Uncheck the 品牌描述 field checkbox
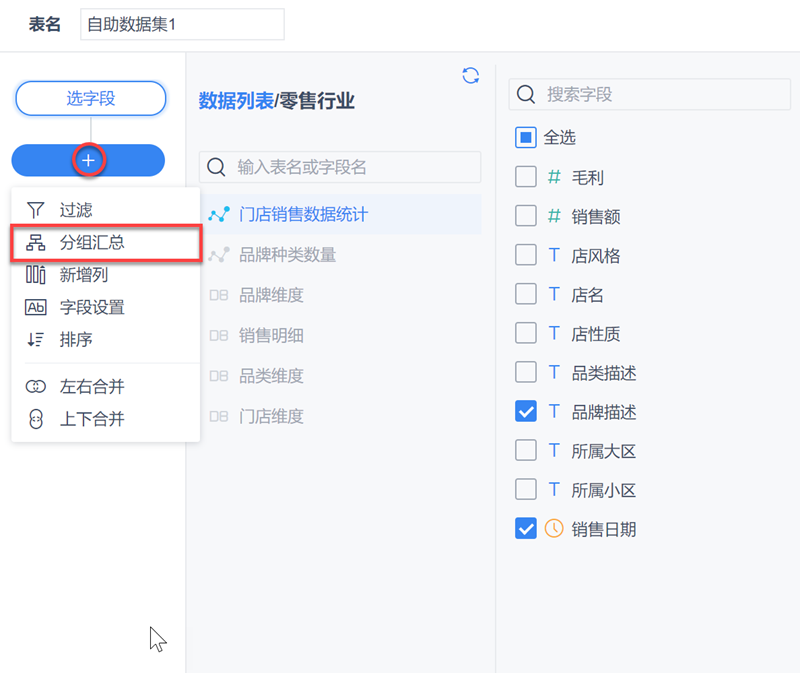 tap(526, 412)
